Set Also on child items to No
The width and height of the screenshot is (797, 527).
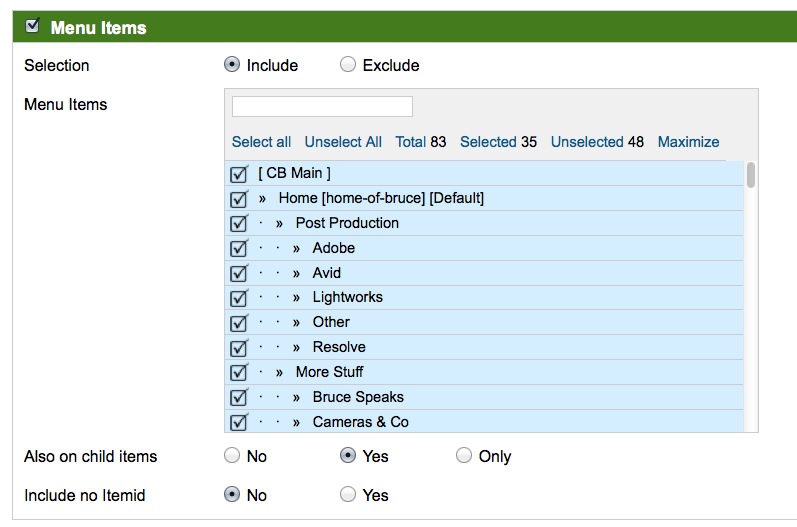[232, 455]
